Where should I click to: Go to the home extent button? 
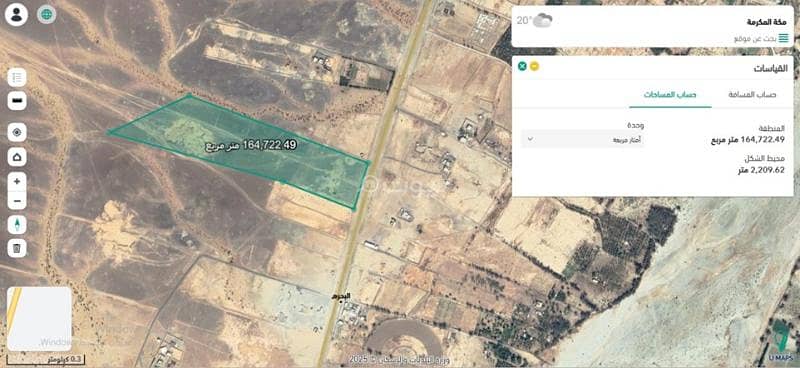click(x=17, y=157)
